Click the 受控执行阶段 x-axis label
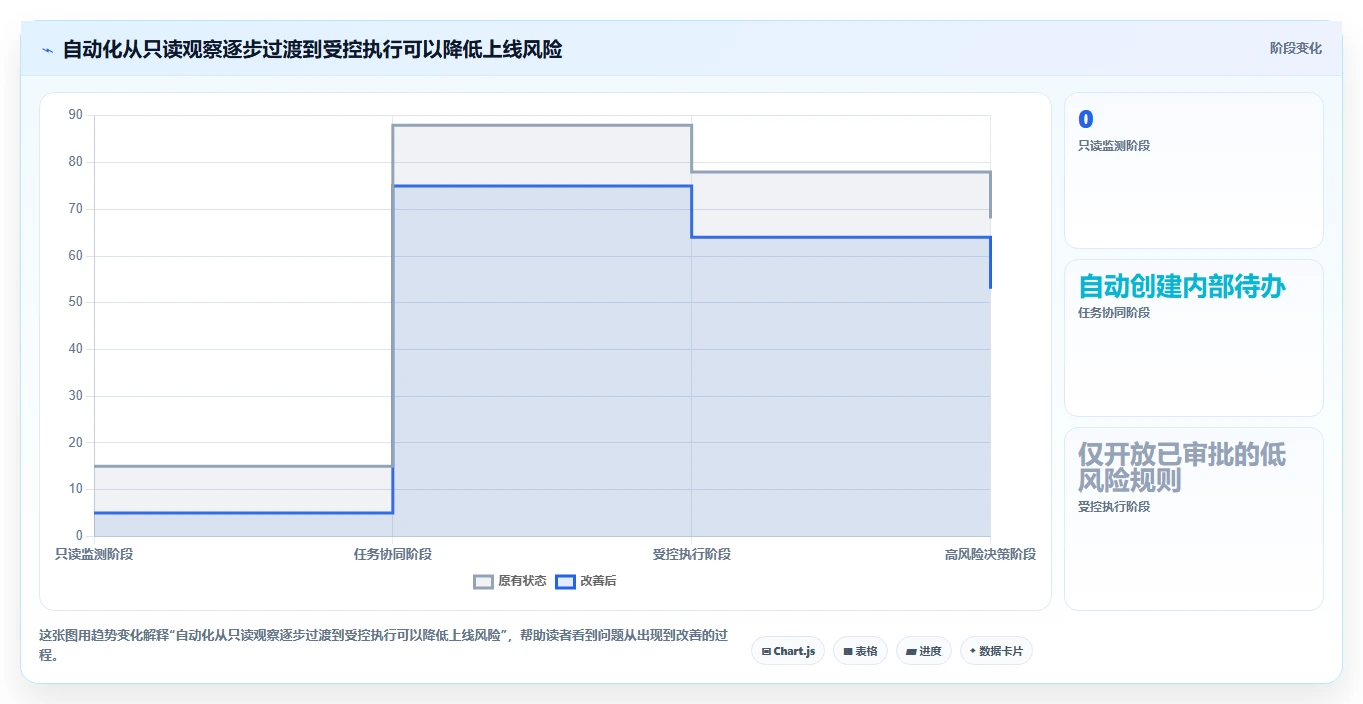The height and width of the screenshot is (704, 1363). coord(692,554)
